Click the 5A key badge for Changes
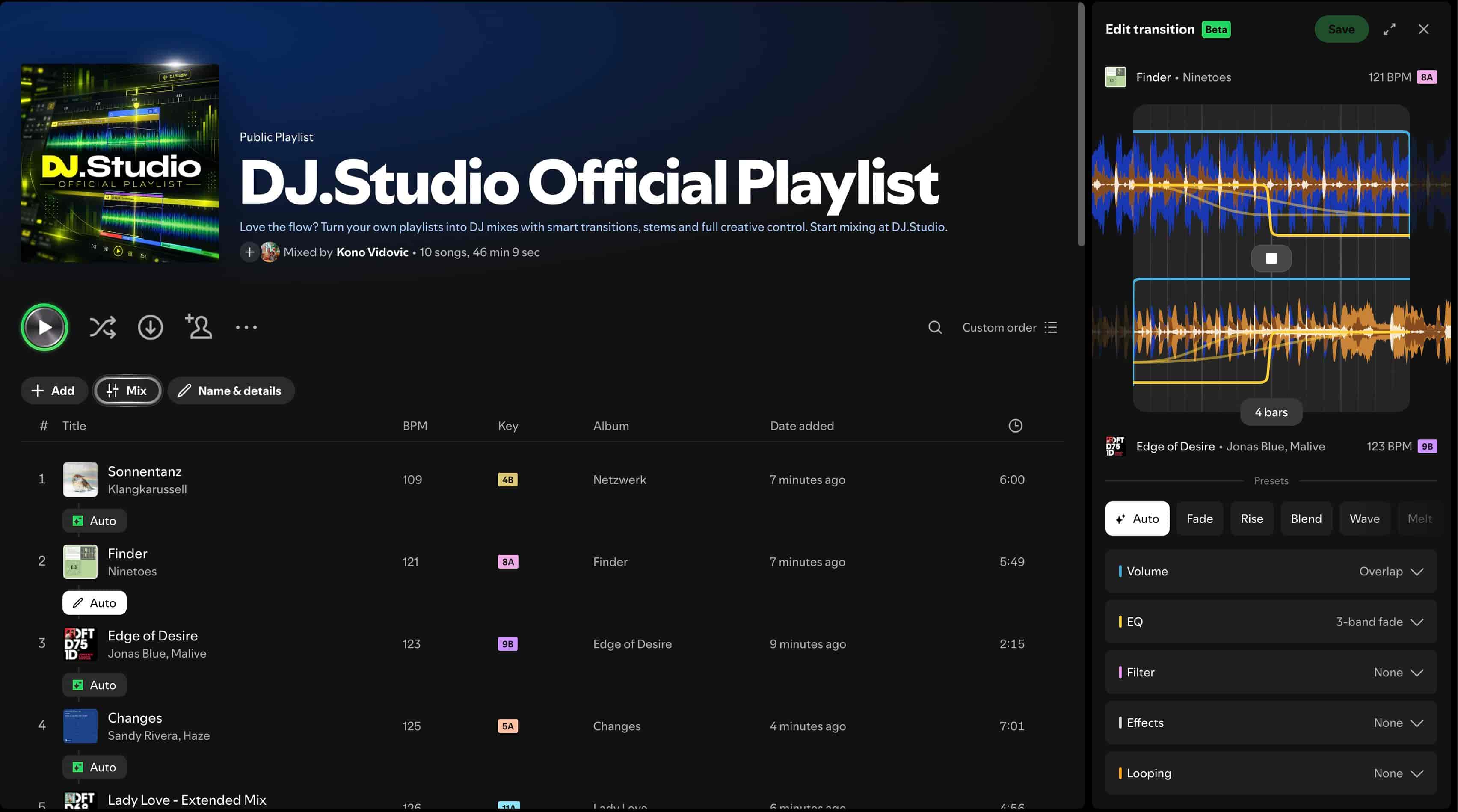 point(507,726)
